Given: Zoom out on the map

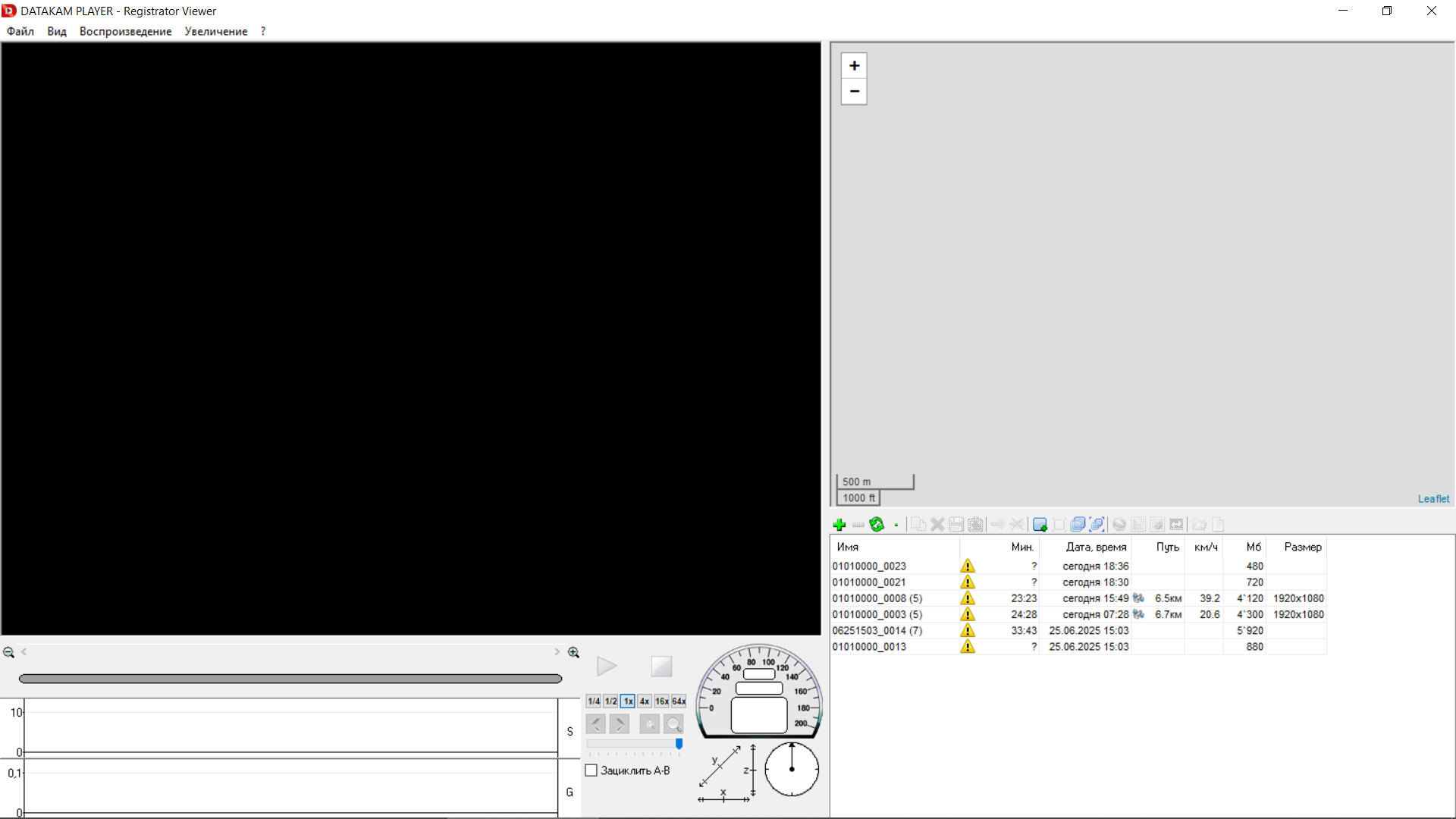Looking at the screenshot, I should (854, 92).
